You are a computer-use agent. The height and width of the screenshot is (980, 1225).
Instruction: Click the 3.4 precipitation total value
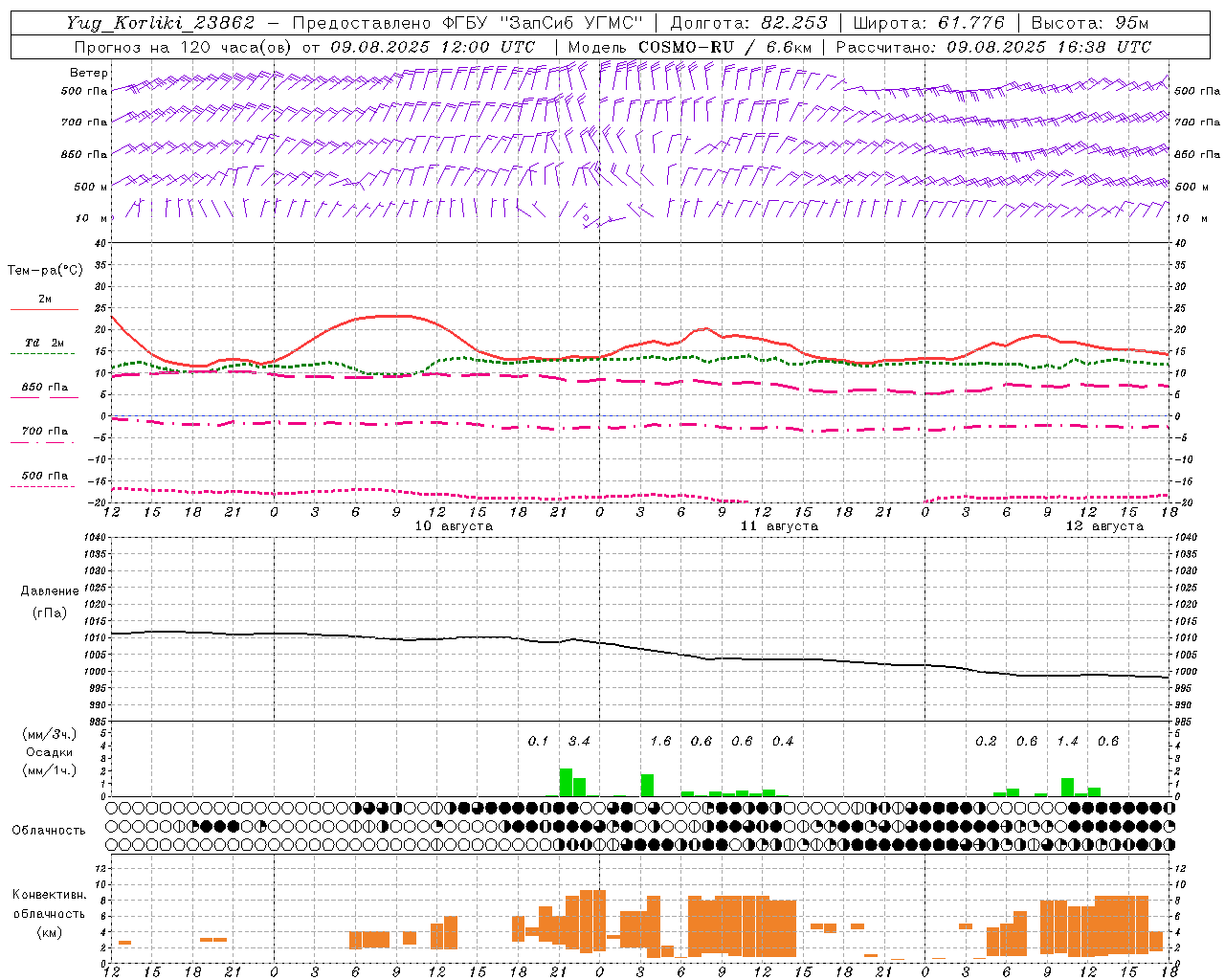click(x=579, y=742)
